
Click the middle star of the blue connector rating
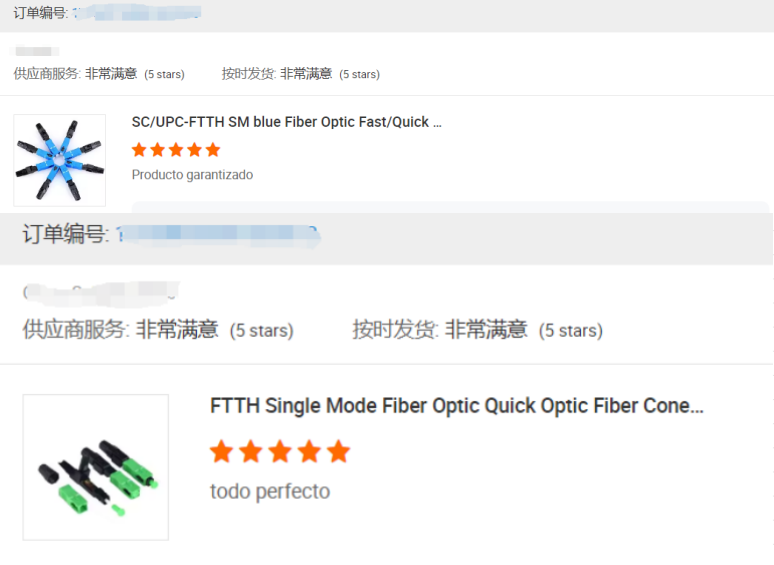[176, 150]
